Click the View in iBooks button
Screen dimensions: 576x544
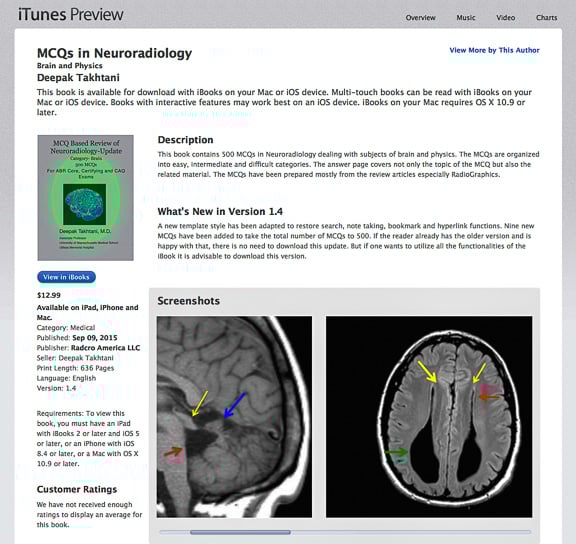[66, 277]
